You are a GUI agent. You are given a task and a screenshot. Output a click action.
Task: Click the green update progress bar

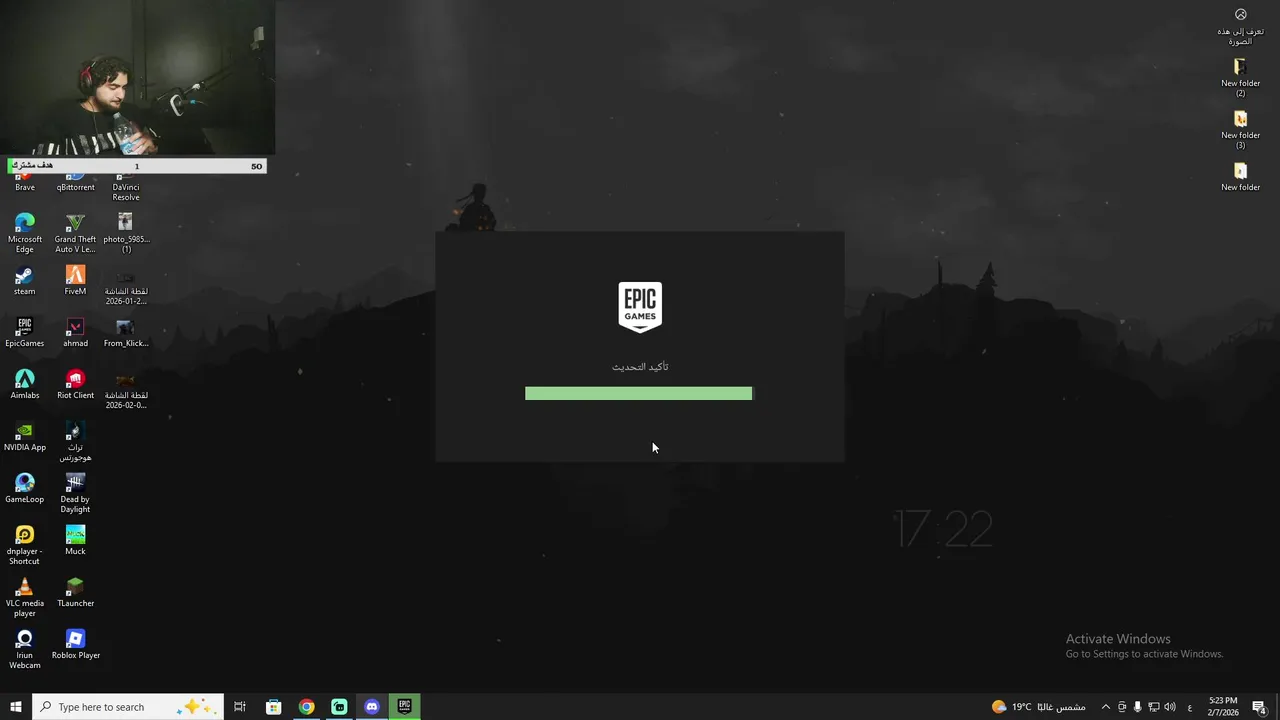click(x=638, y=393)
